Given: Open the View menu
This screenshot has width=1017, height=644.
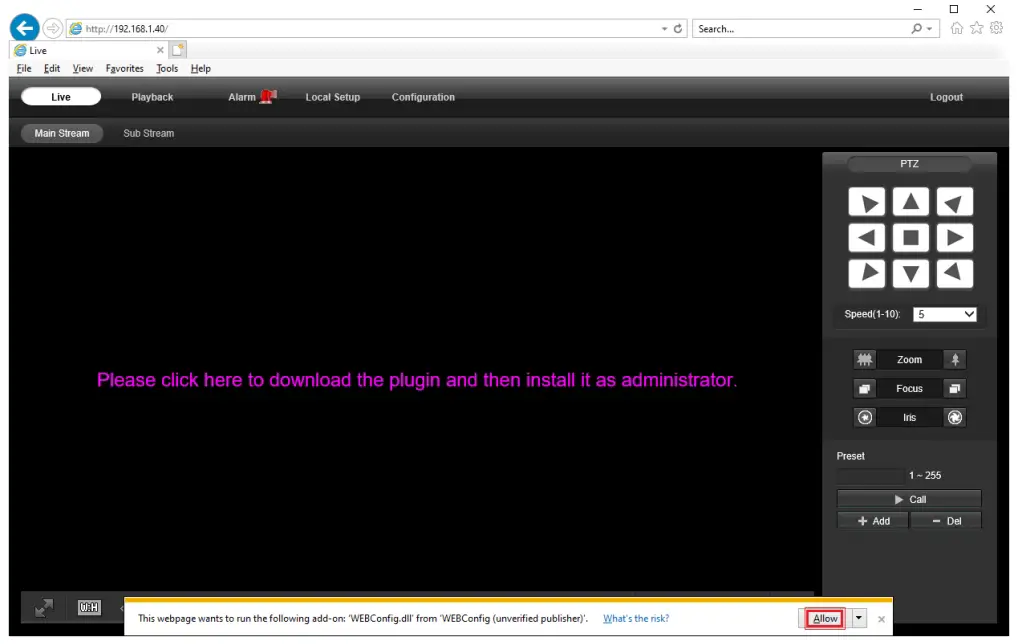Looking at the screenshot, I should (x=82, y=68).
